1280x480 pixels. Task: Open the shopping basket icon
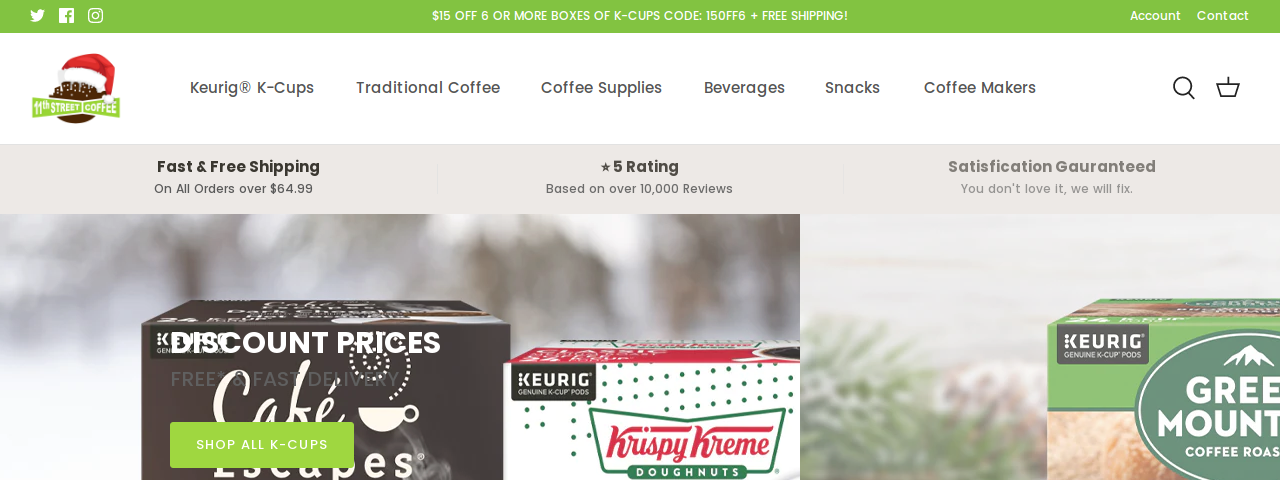click(x=1228, y=88)
